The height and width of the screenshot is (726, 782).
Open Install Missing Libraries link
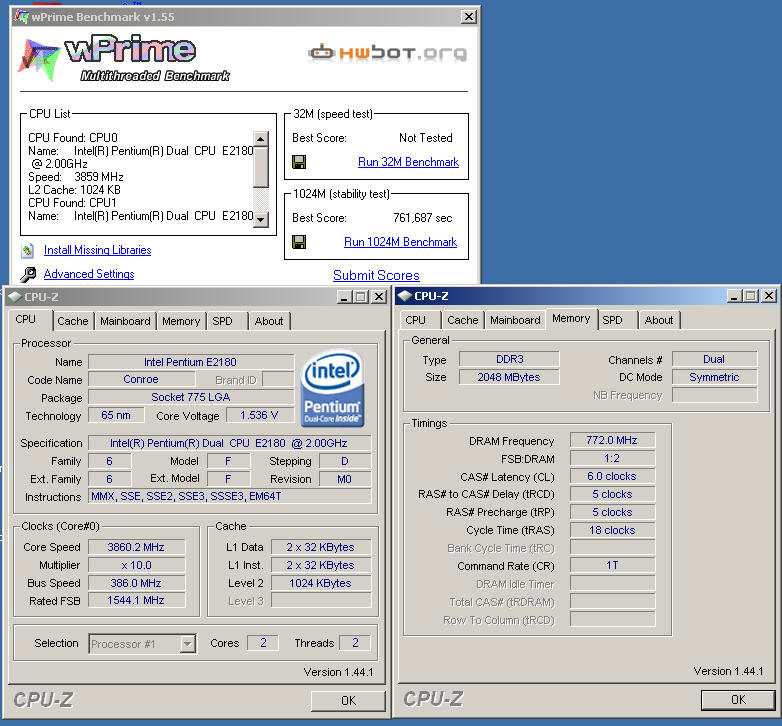97,250
